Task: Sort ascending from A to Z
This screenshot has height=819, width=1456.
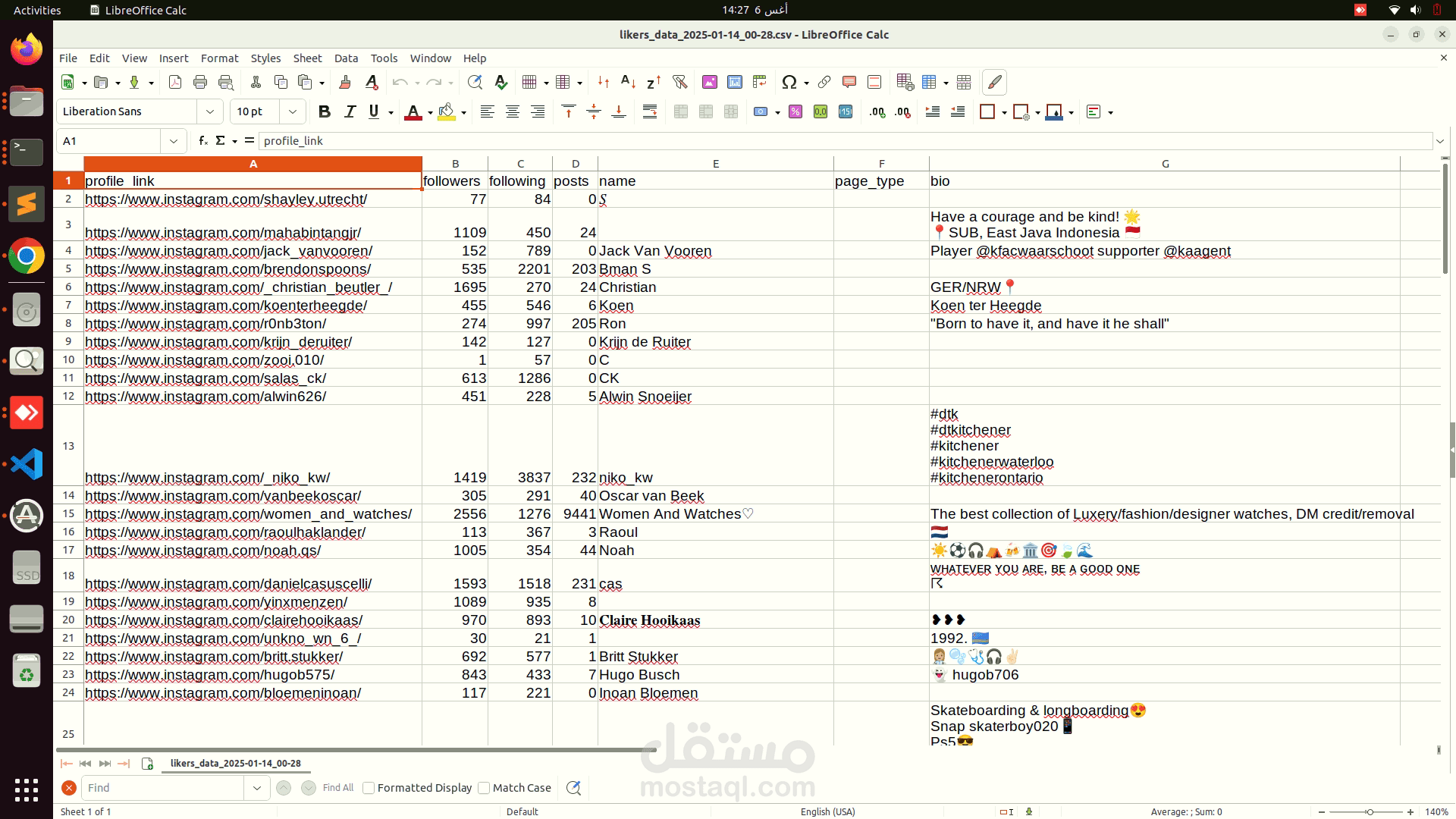Action: click(628, 83)
